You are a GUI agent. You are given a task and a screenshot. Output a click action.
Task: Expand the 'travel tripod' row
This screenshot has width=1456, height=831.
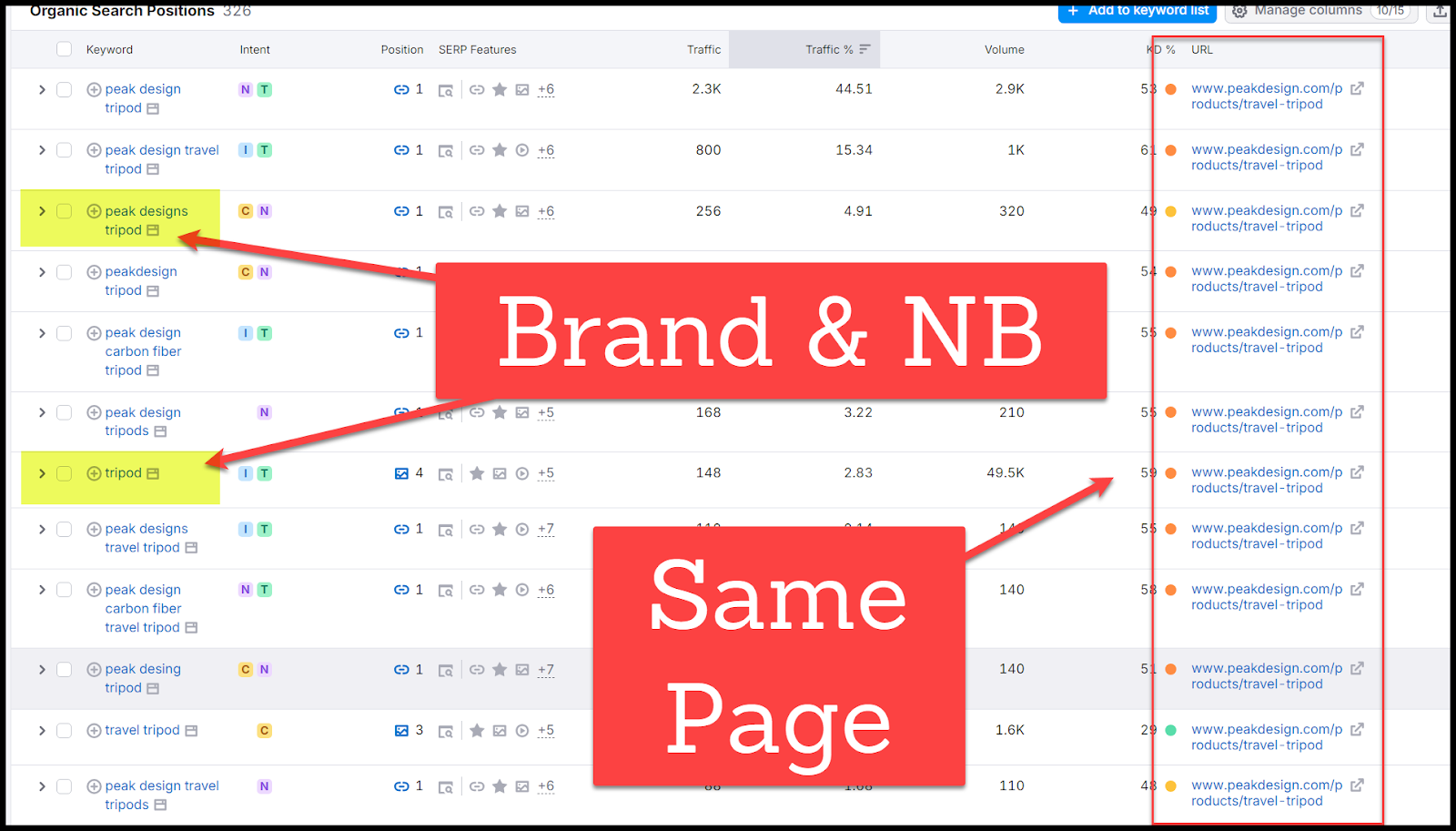tap(42, 730)
